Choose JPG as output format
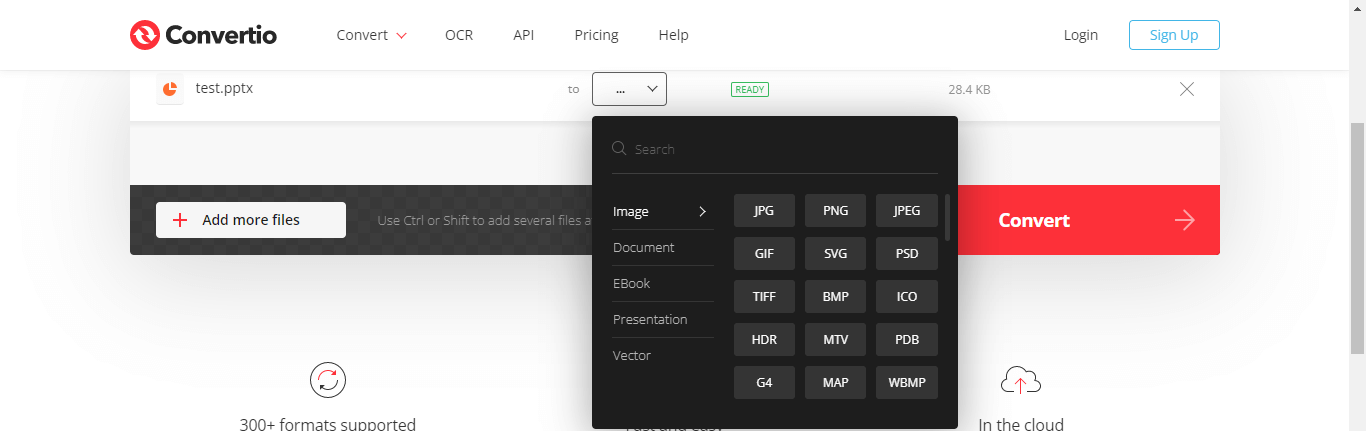This screenshot has width=1366, height=431. click(x=764, y=211)
